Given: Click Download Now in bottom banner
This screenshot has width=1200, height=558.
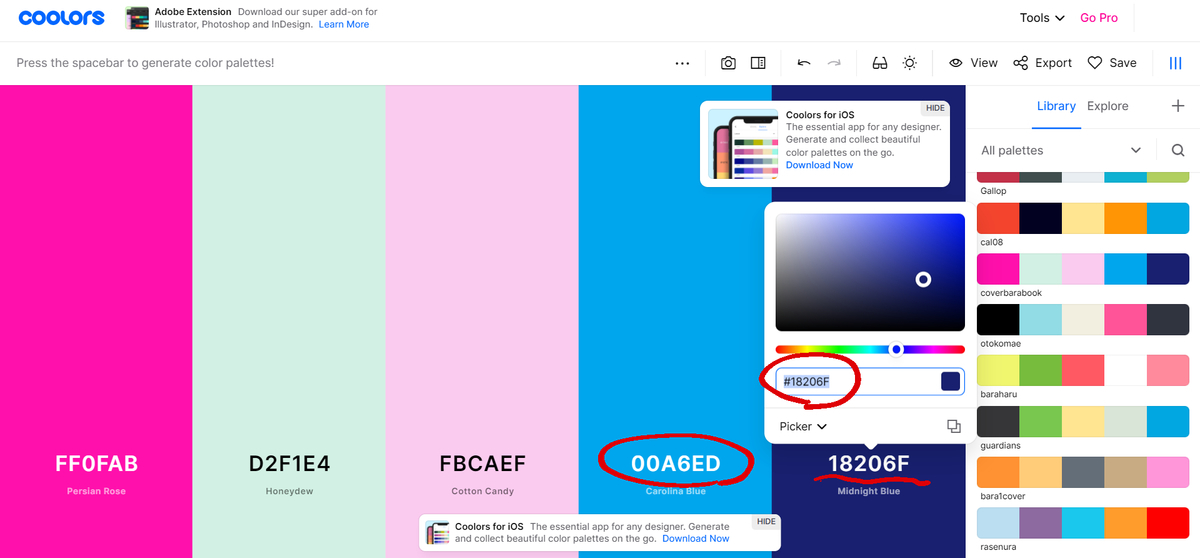Looking at the screenshot, I should pyautogui.click(x=695, y=538).
